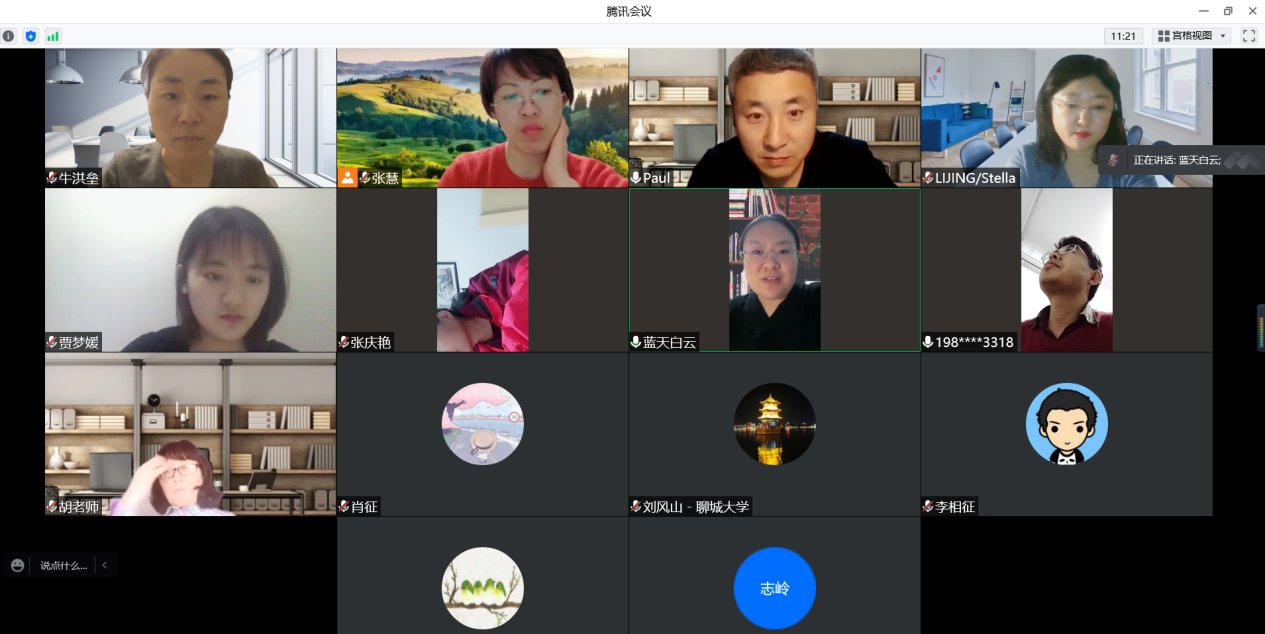Click the orange host icon beside 张慧
1265x634 pixels.
pos(347,178)
